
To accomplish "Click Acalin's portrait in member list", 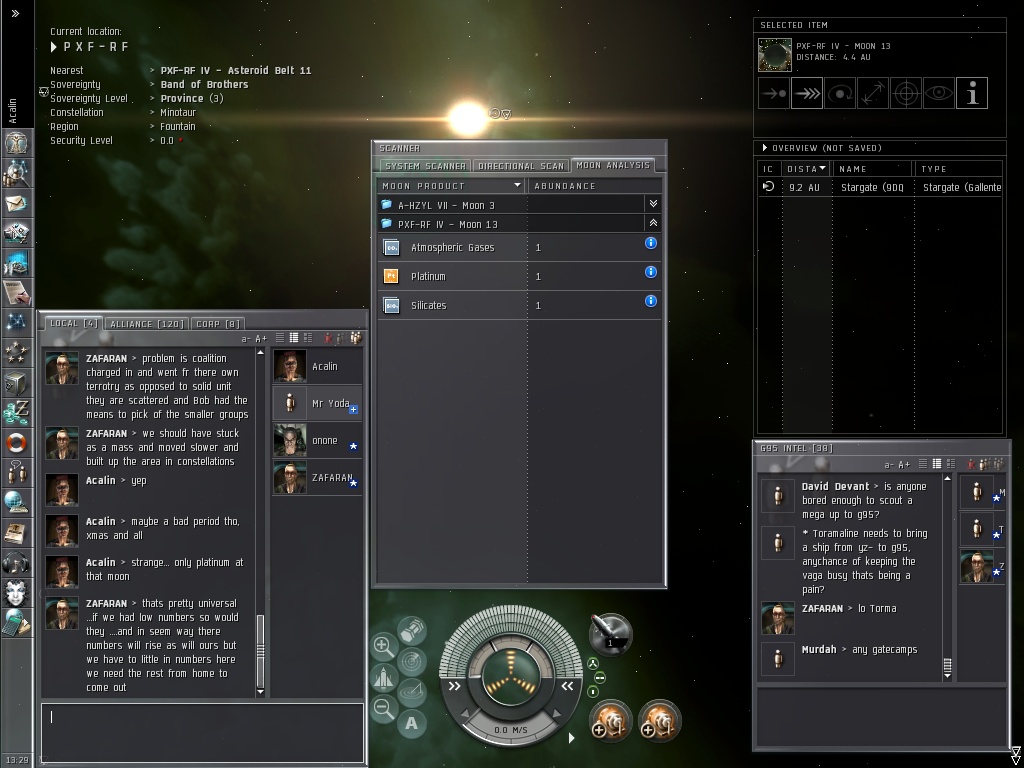I will pos(289,366).
